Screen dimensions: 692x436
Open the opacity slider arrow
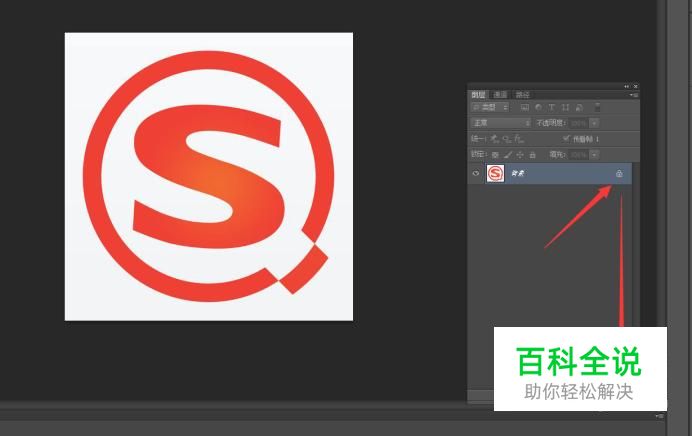click(x=595, y=123)
